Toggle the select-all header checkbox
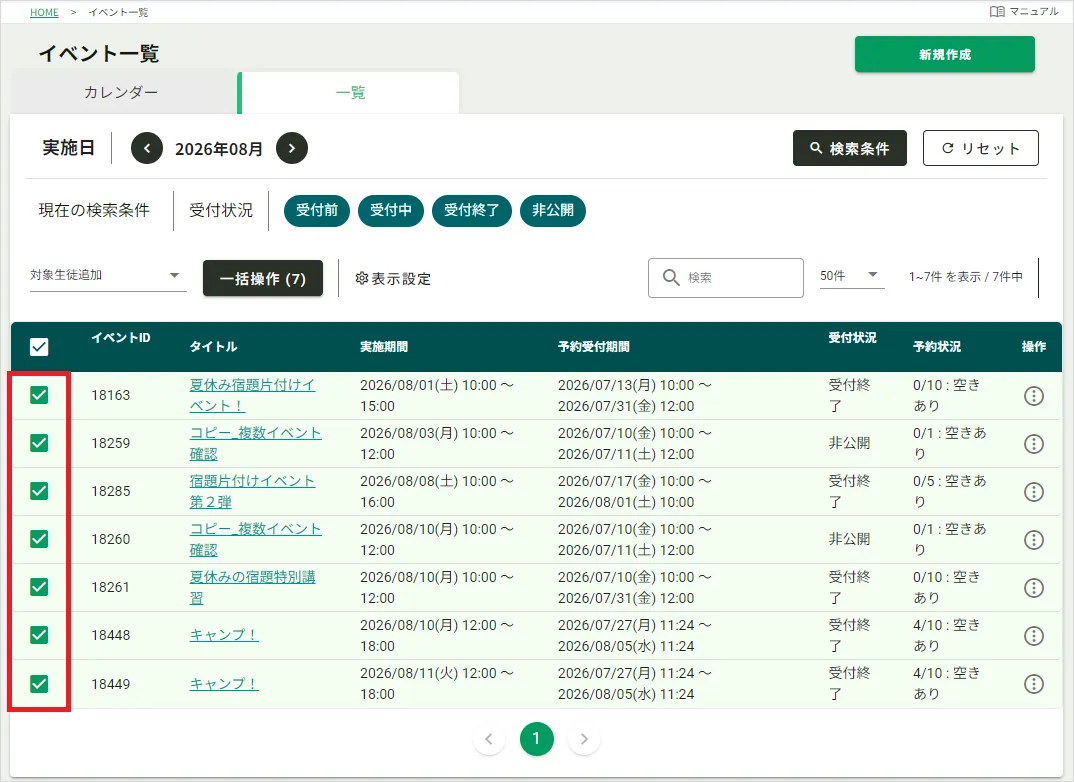The width and height of the screenshot is (1074, 782). [x=39, y=347]
